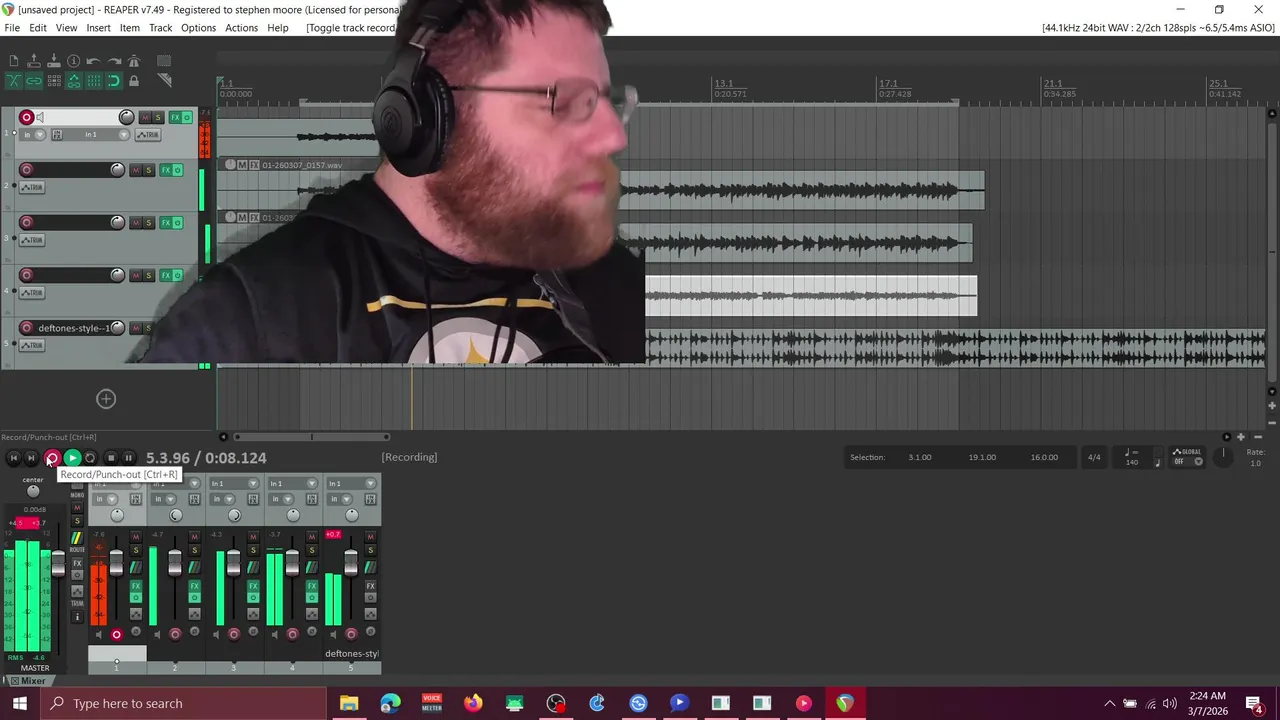Go to start of project transport button

point(14,457)
